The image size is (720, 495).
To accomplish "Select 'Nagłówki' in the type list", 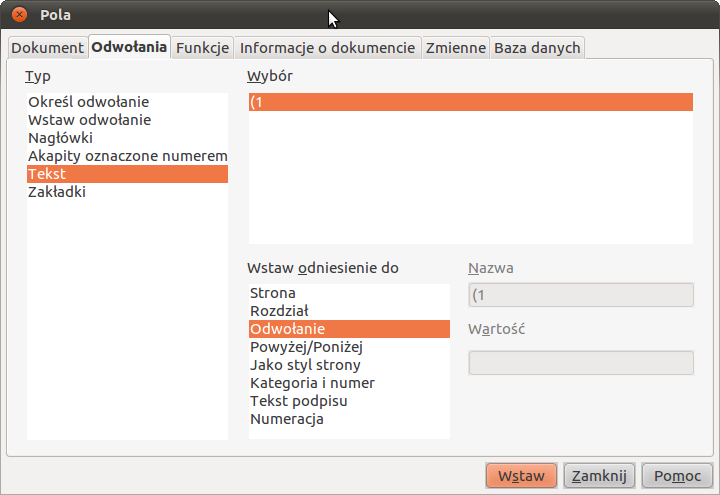I will click(60, 138).
